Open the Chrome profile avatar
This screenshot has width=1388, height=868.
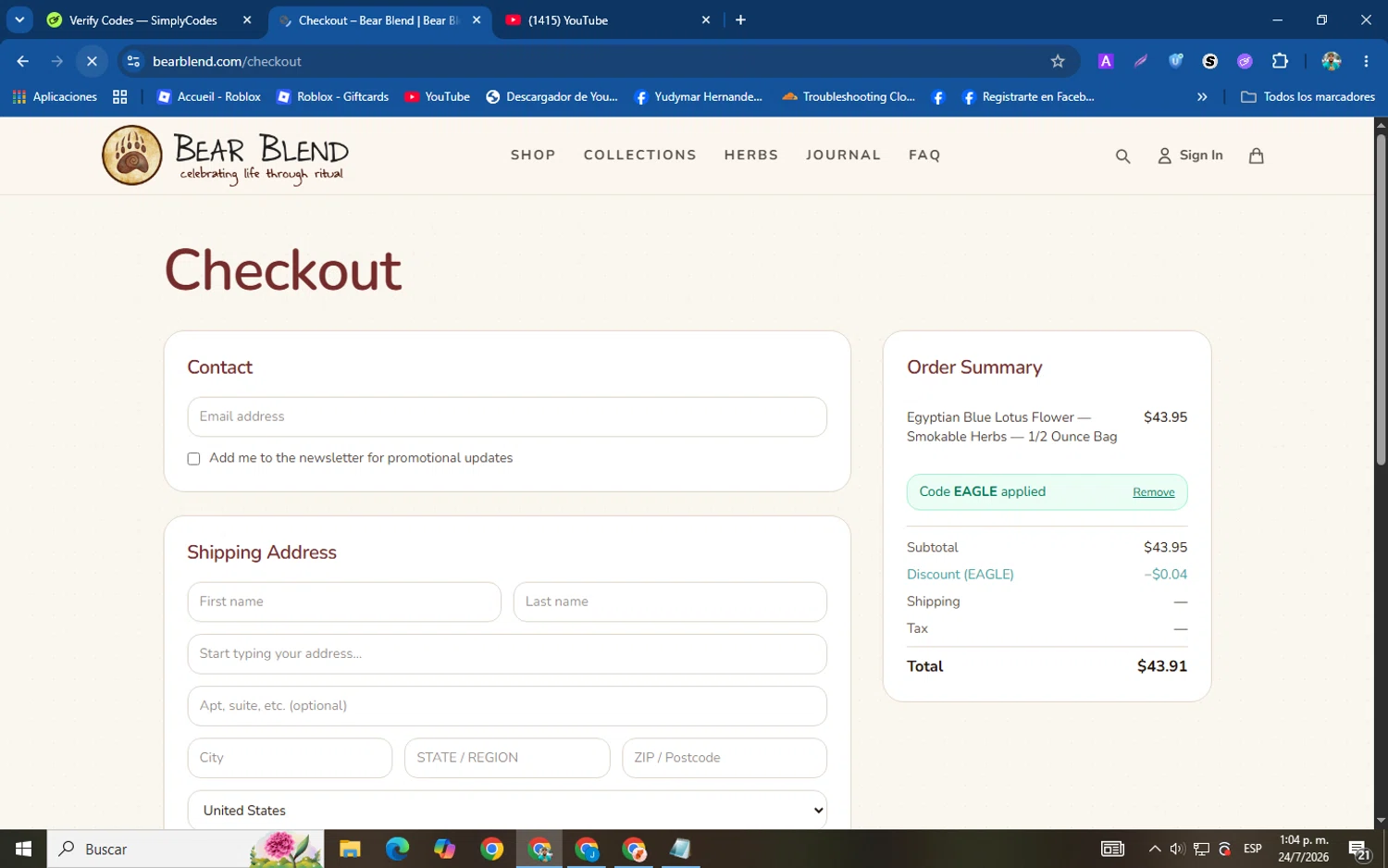click(x=1332, y=61)
